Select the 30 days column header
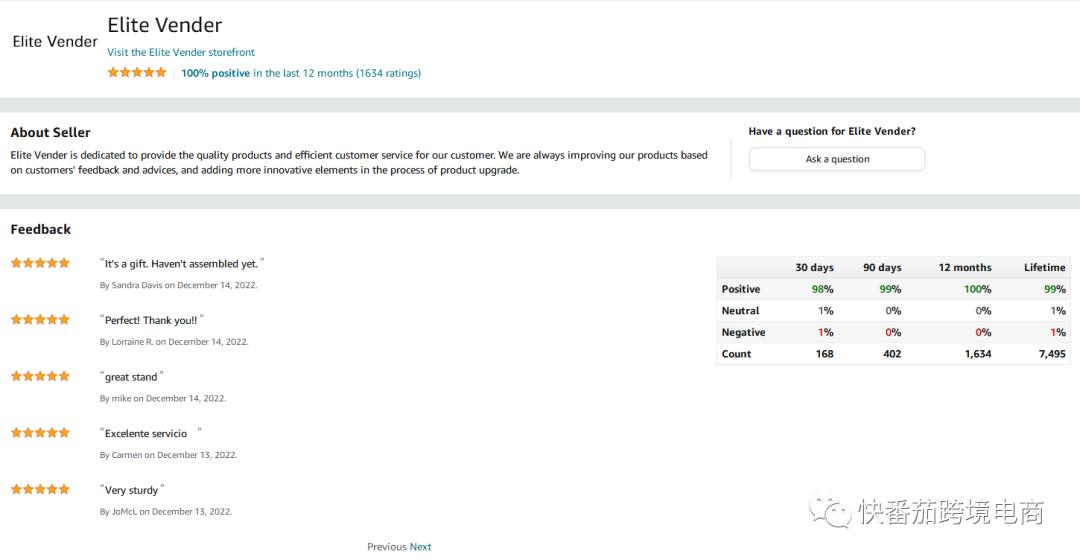1080x560 pixels. [814, 267]
